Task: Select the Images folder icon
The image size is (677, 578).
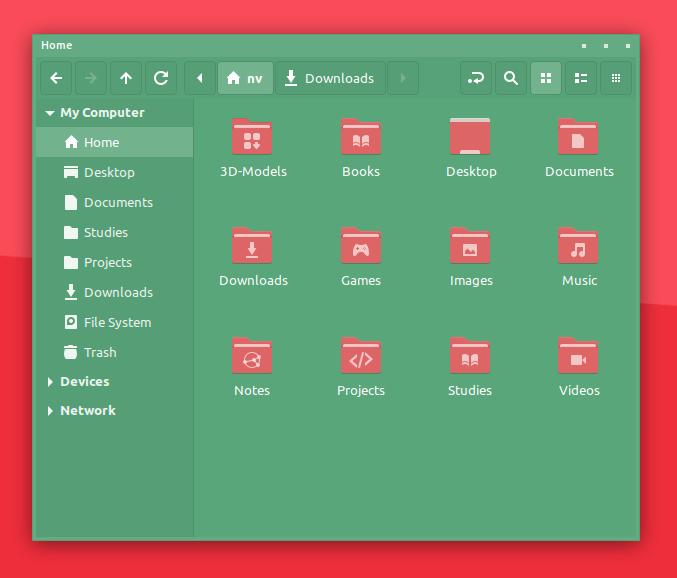Action: pyautogui.click(x=470, y=245)
